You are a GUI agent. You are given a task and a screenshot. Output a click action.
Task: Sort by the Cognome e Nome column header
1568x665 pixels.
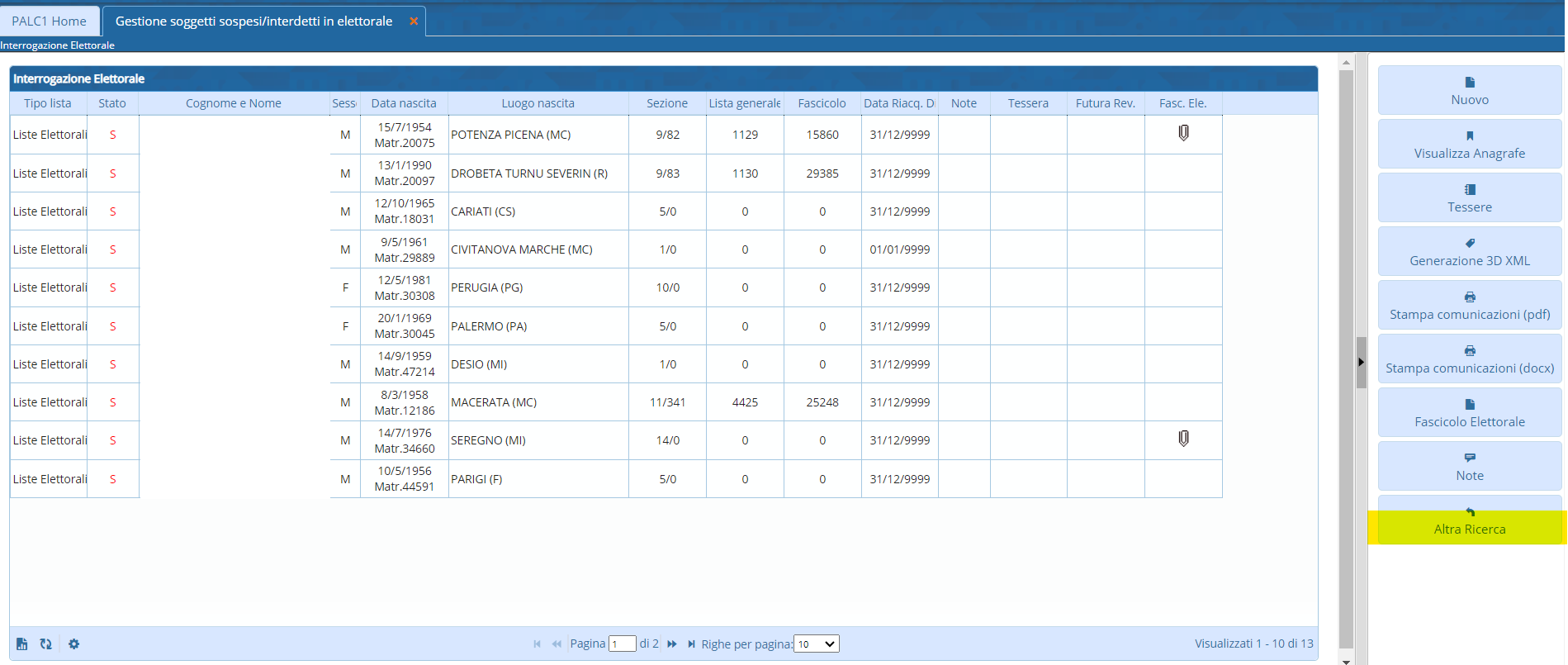coord(234,103)
